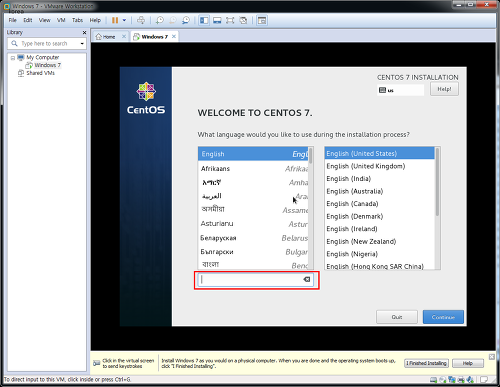Choose English (Australia) locale
The image size is (500, 387).
point(380,191)
